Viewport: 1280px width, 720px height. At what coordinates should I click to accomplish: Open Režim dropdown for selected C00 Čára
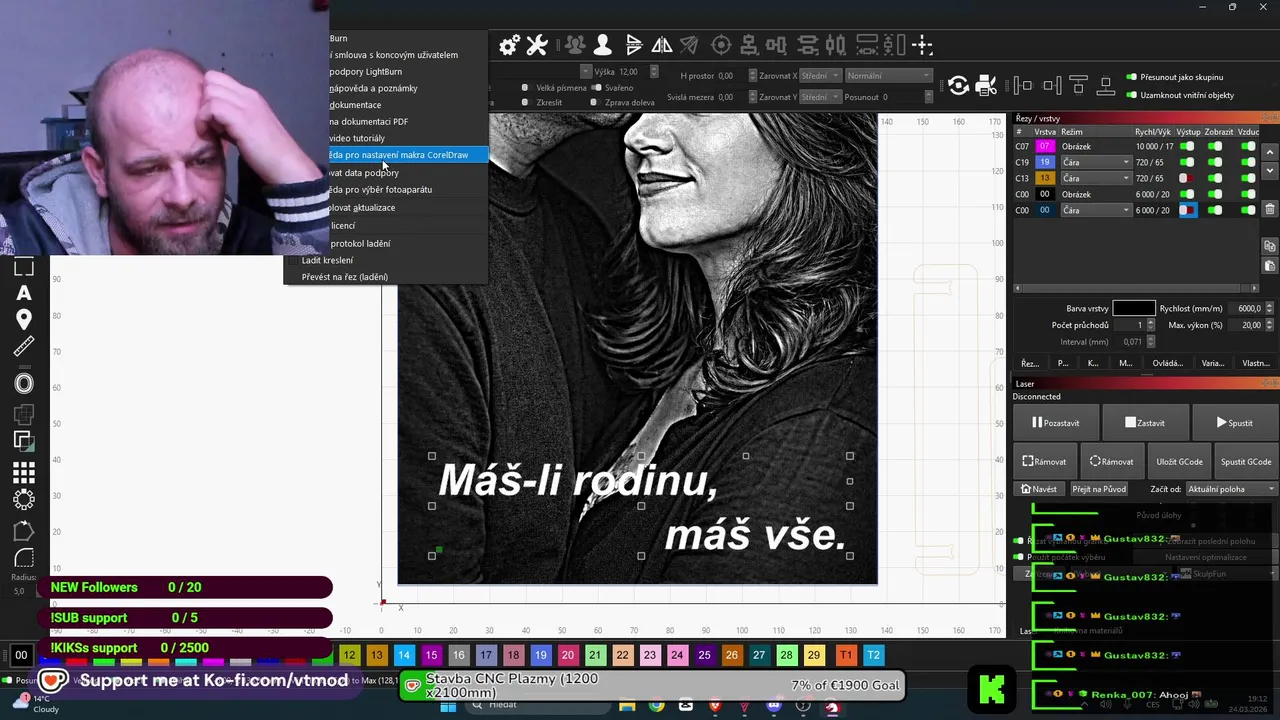coord(1096,210)
